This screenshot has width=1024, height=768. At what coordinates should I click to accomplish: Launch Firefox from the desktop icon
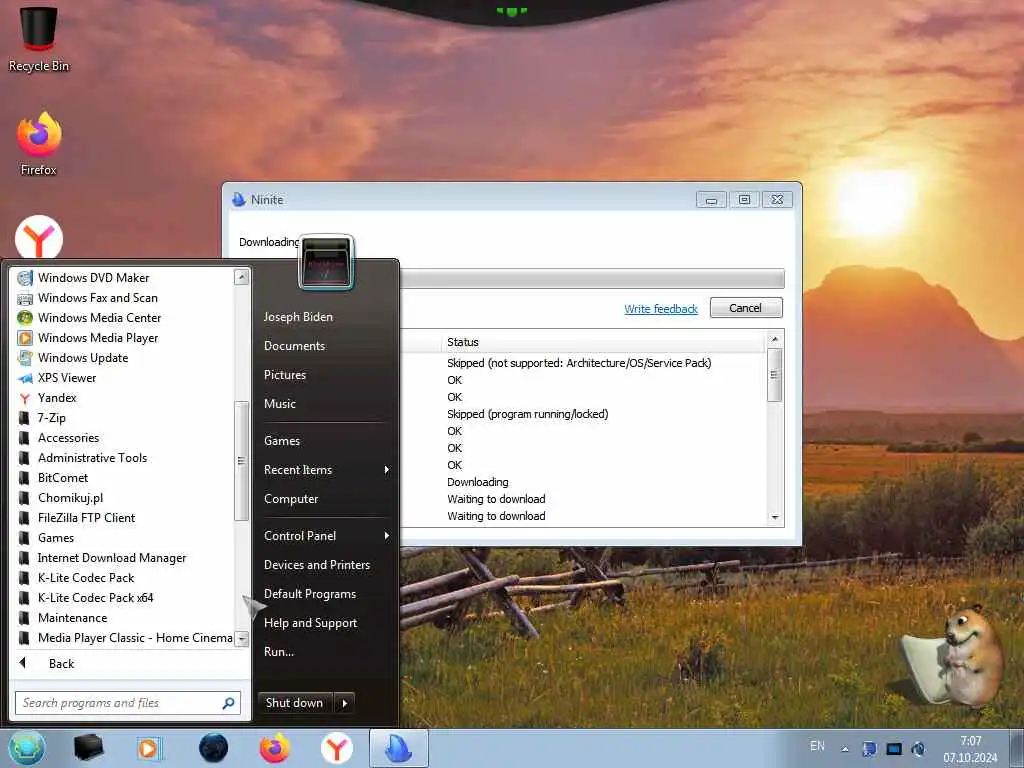[39, 144]
